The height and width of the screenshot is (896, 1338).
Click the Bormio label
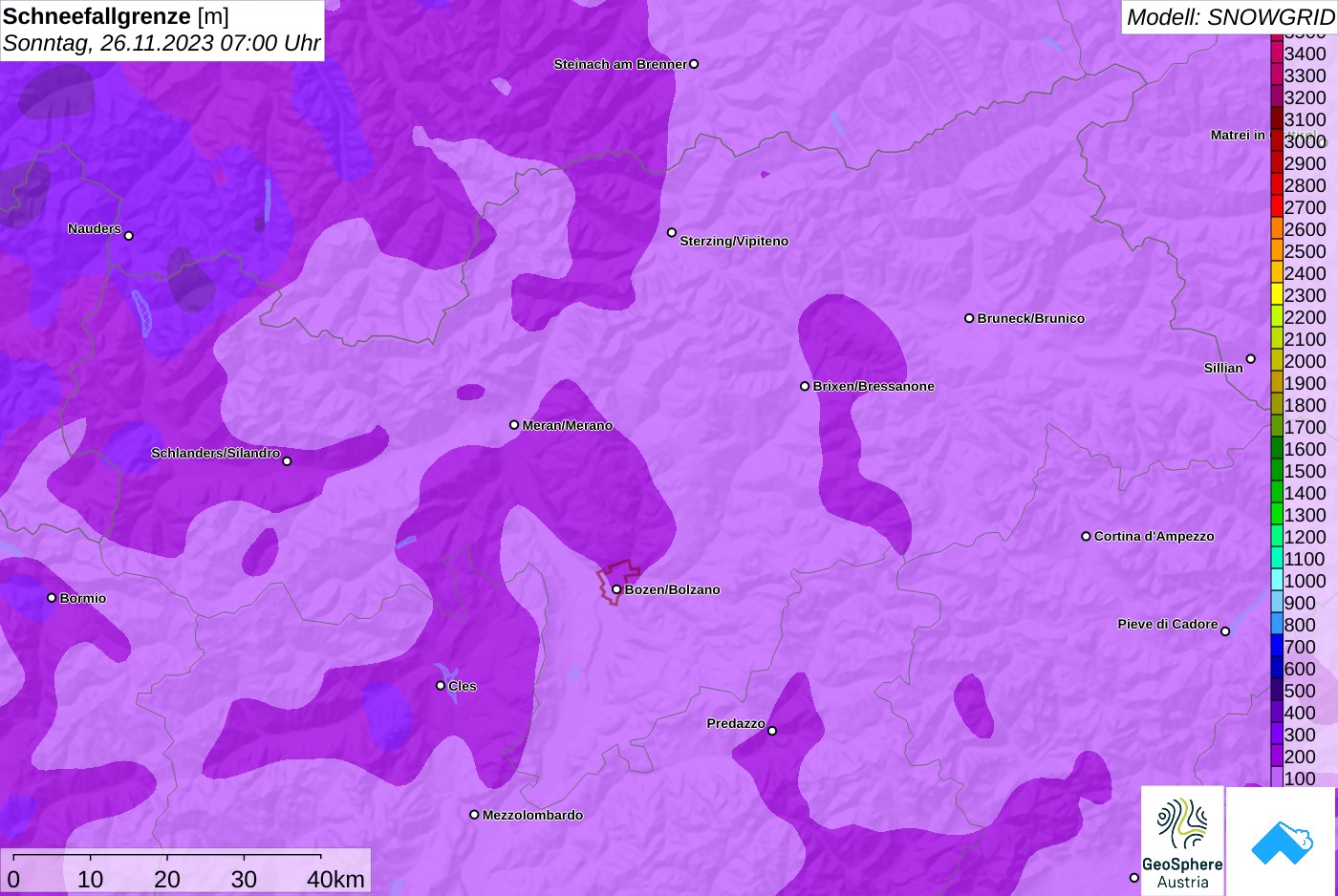click(x=83, y=598)
